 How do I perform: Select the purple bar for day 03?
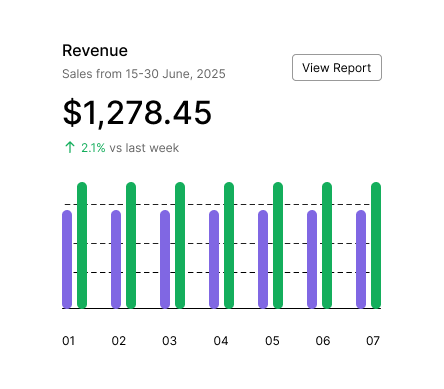[x=165, y=259]
